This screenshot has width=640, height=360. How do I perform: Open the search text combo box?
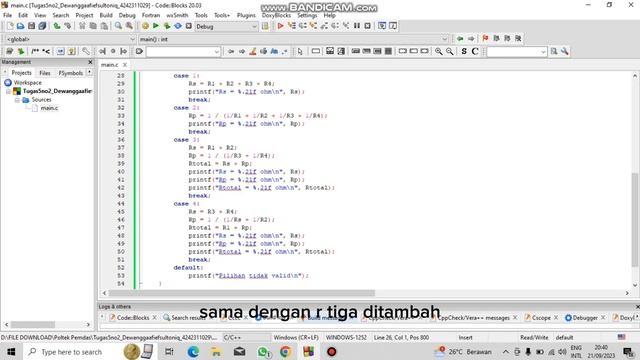click(x=183, y=52)
